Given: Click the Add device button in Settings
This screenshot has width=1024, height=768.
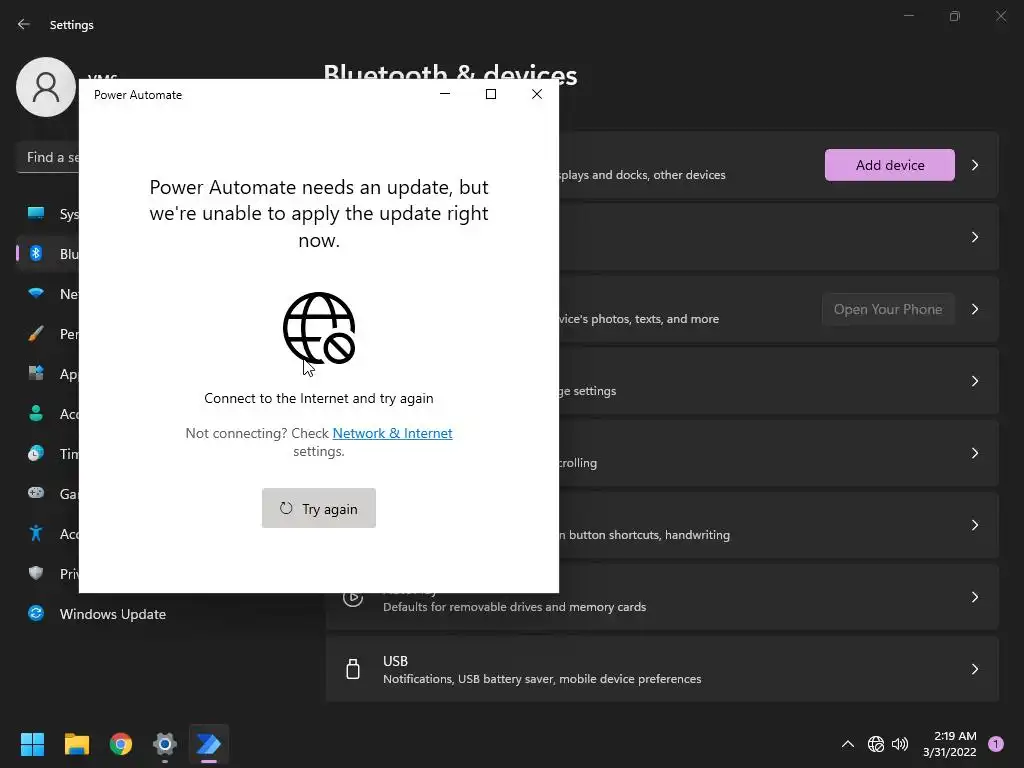Looking at the screenshot, I should 889,165.
